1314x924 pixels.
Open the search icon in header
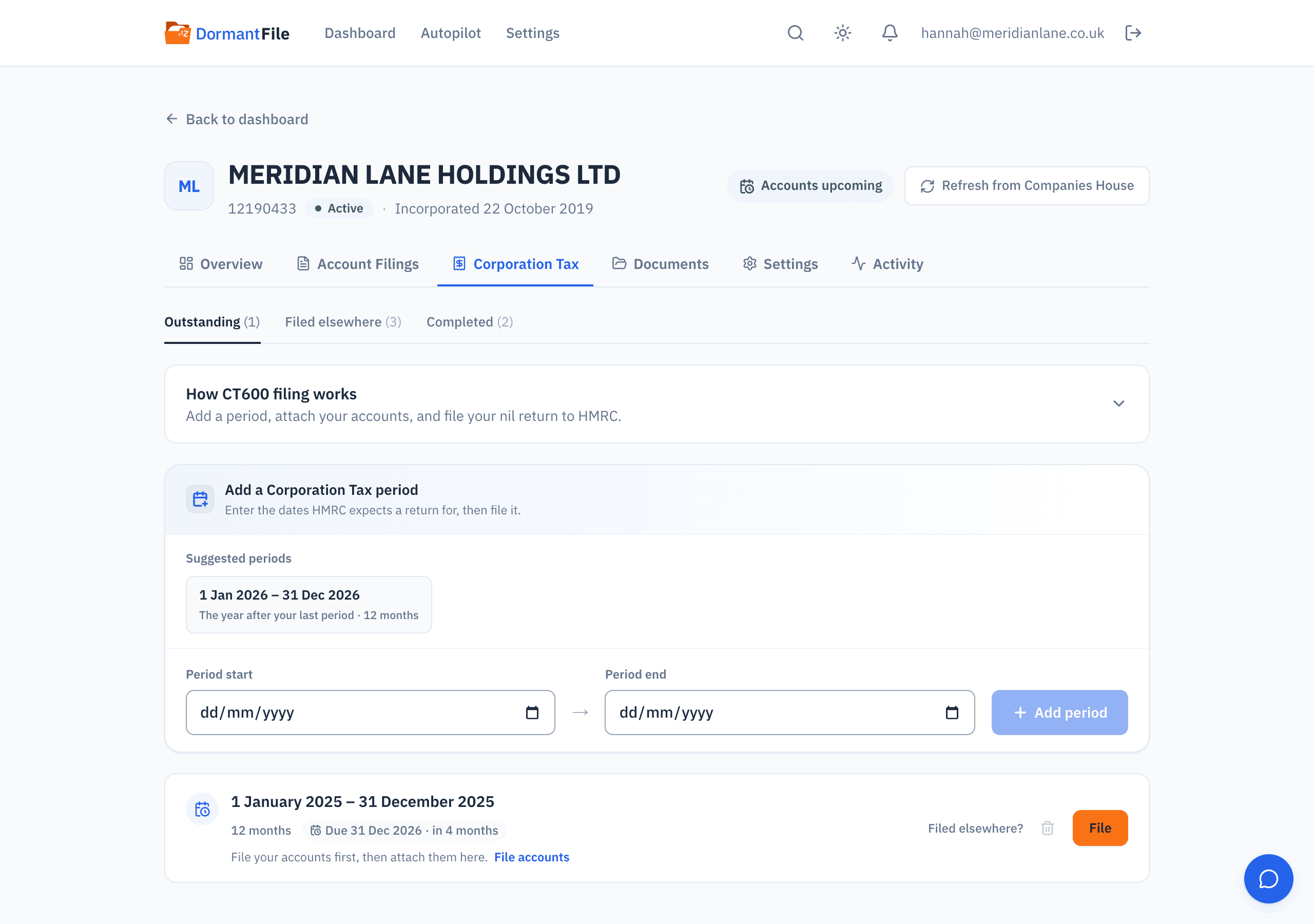(x=796, y=33)
